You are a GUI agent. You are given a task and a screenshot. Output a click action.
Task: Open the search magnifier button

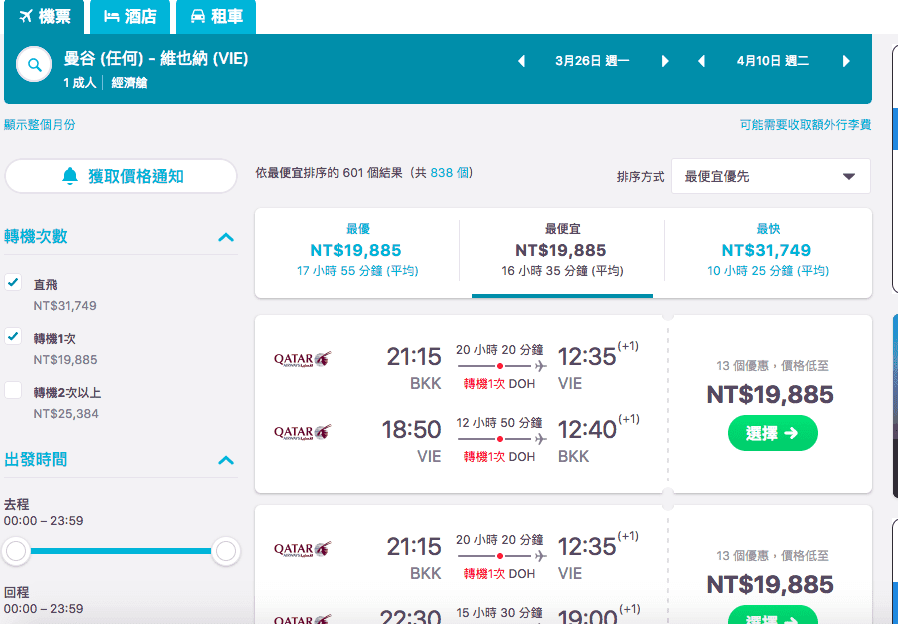34,65
